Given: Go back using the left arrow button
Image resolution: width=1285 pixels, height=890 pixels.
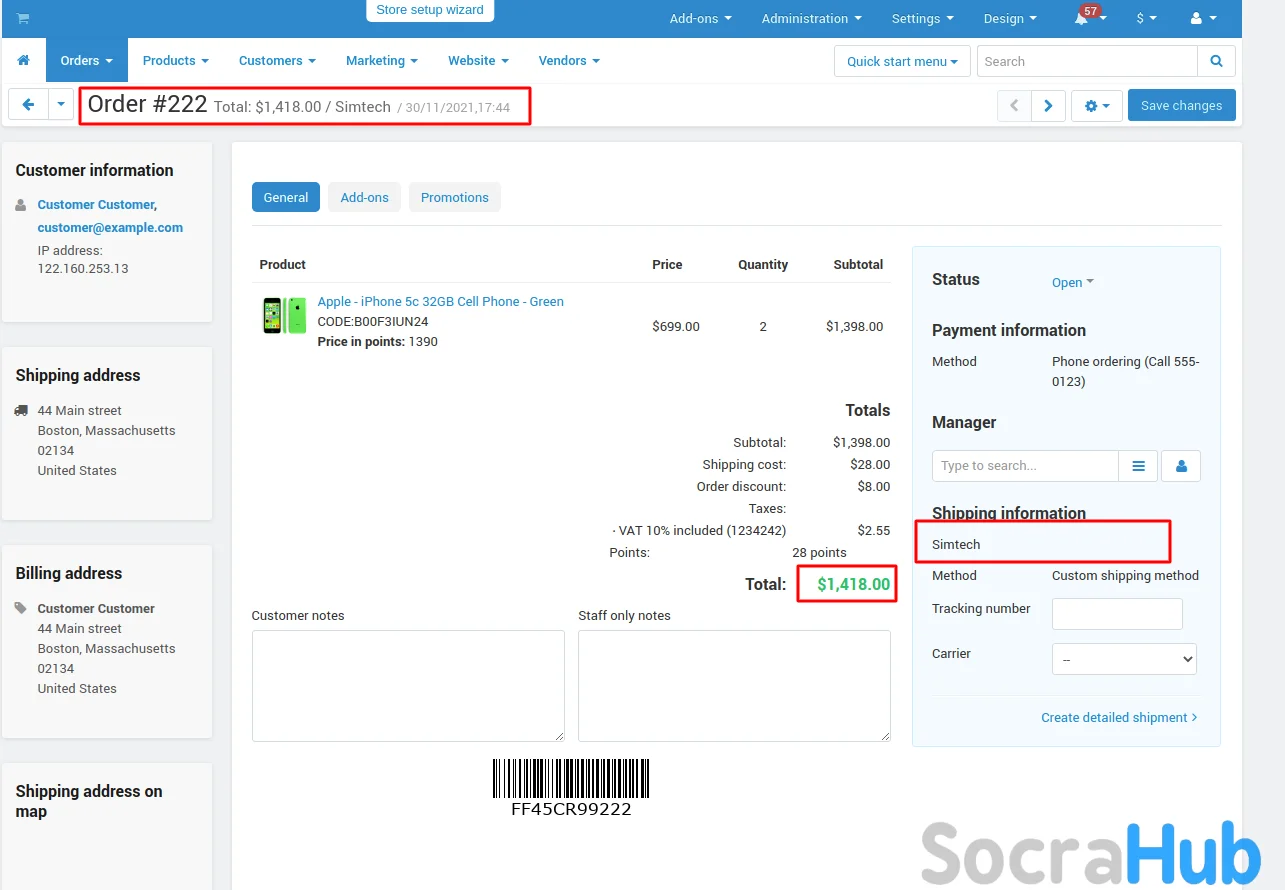Looking at the screenshot, I should click(28, 105).
